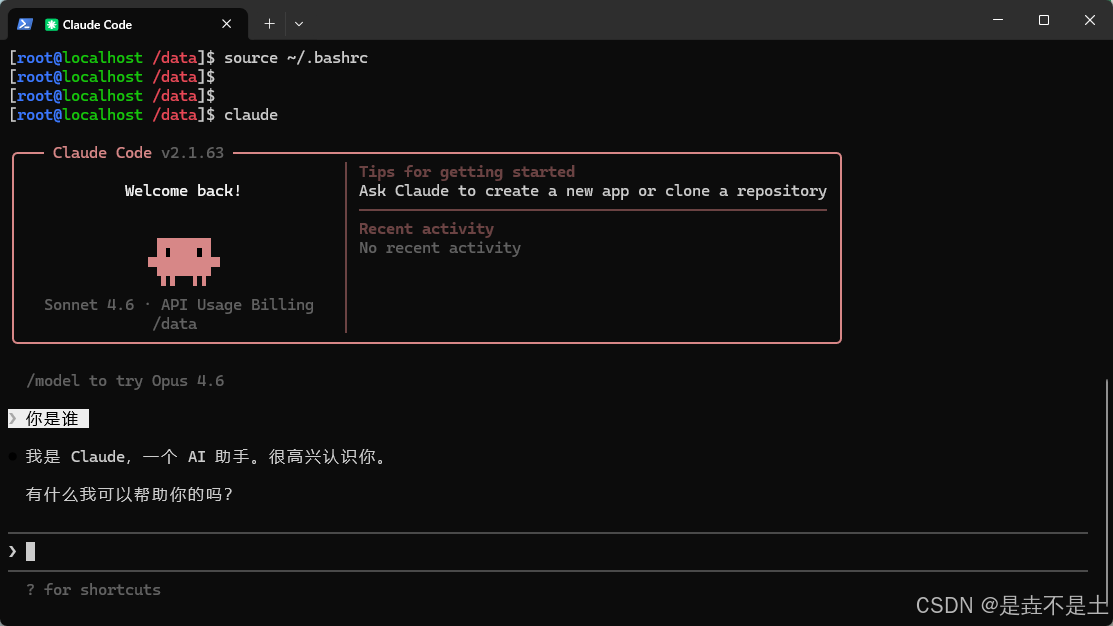Click the 'Claude Code v2.1.63' title text
This screenshot has height=626, width=1113.
click(138, 153)
